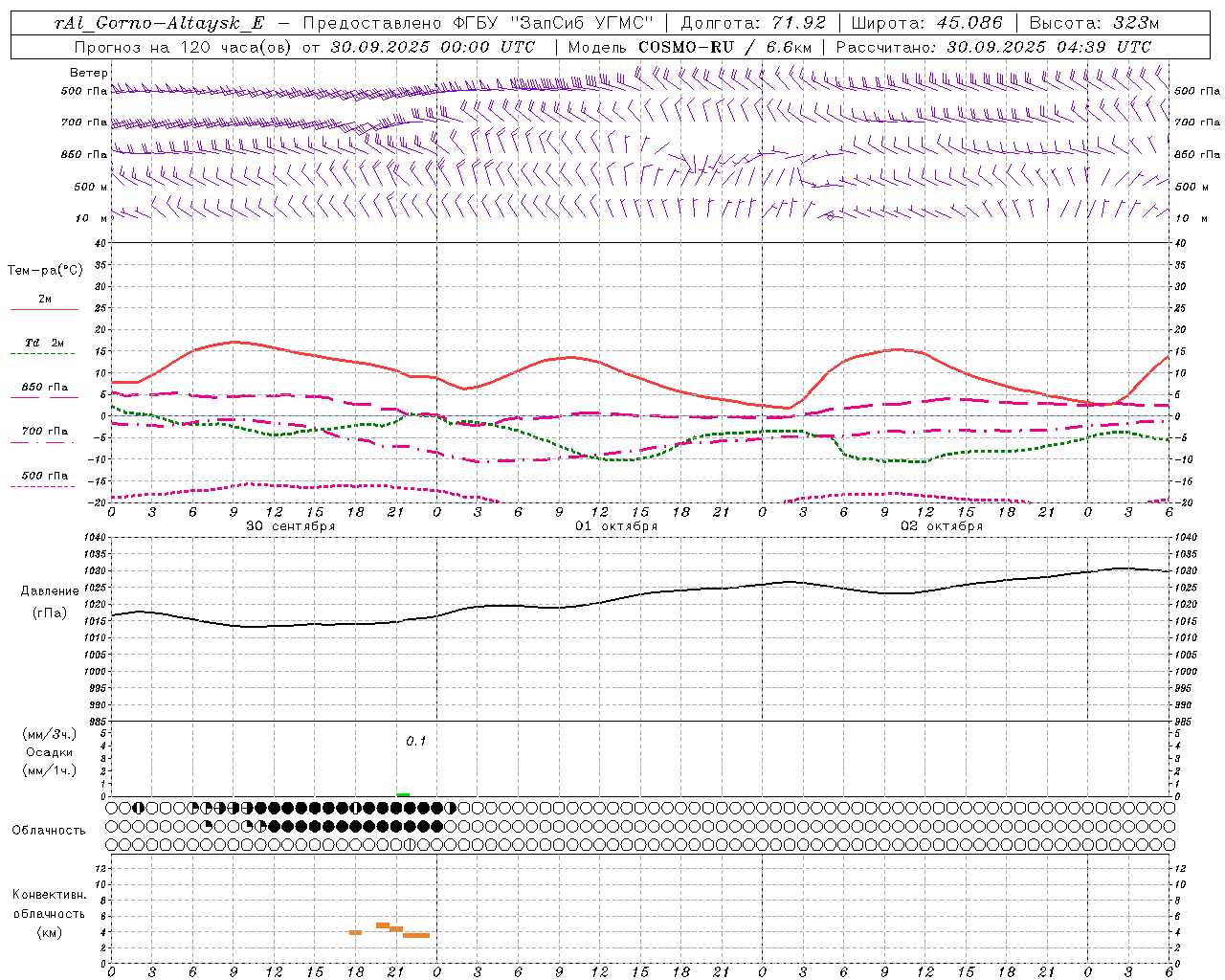Click the Давление panel label
The width and height of the screenshot is (1225, 980).
50,591
